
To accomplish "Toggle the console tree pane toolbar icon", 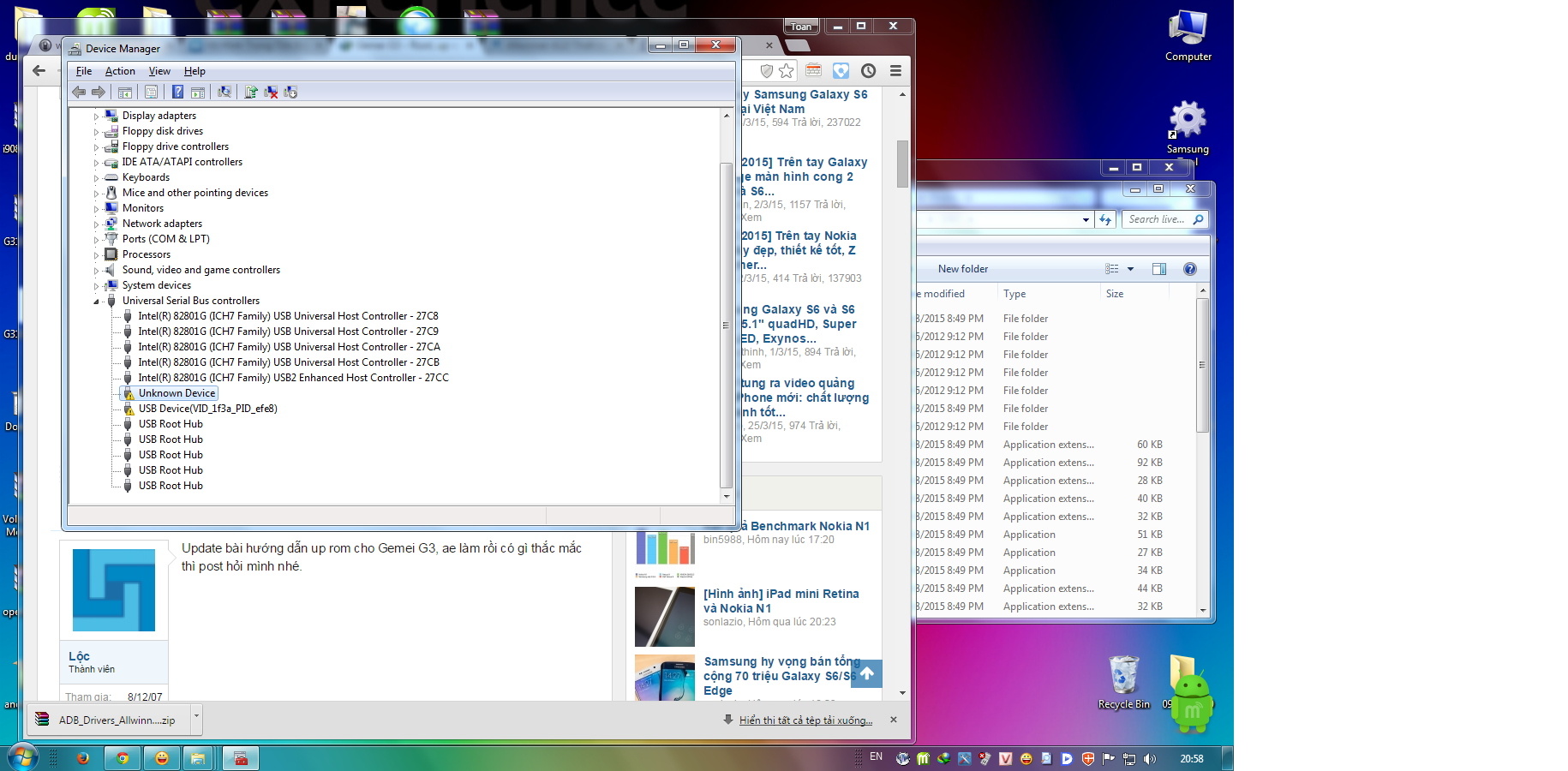I will pyautogui.click(x=125, y=92).
